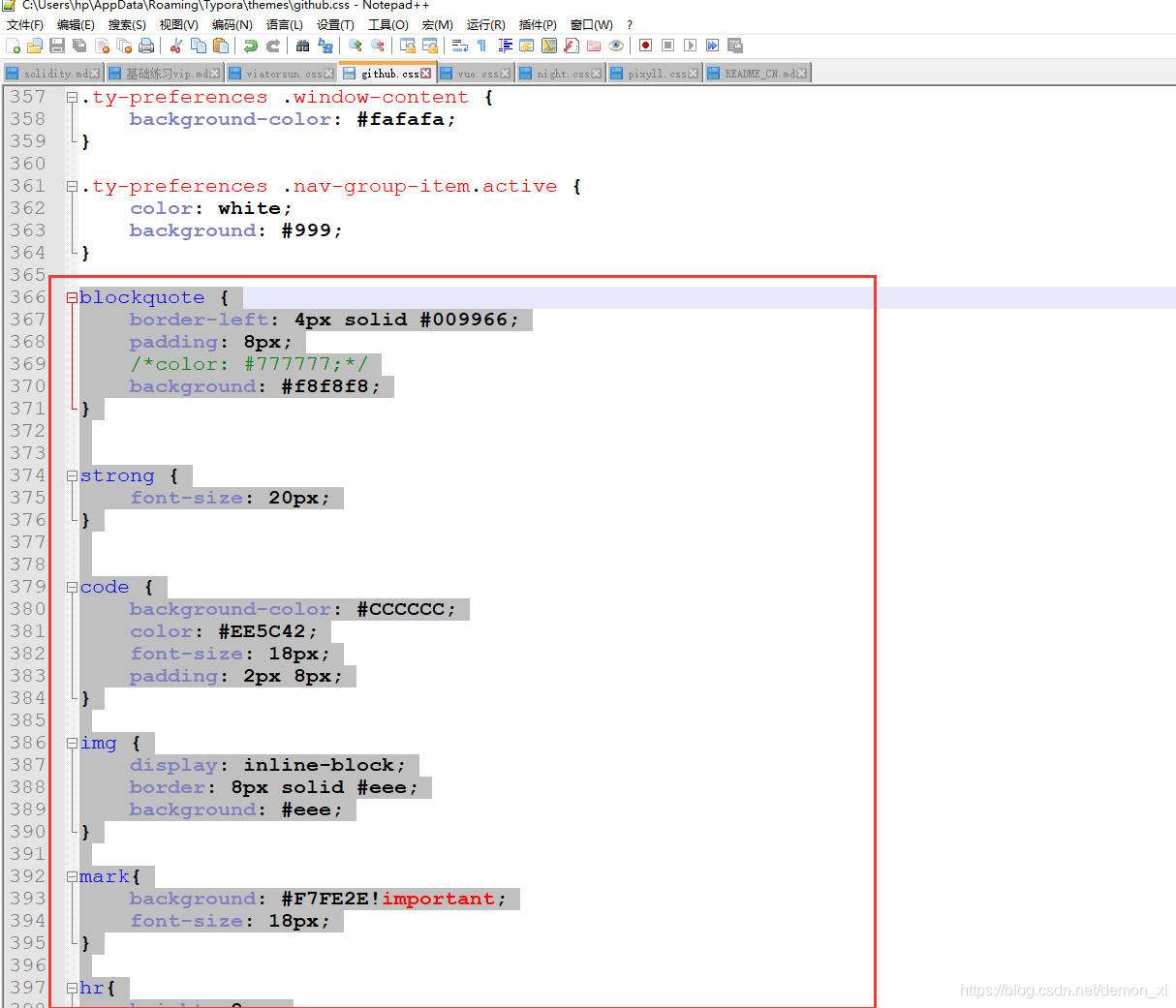Redo edit with gray arrow icon

(x=272, y=46)
